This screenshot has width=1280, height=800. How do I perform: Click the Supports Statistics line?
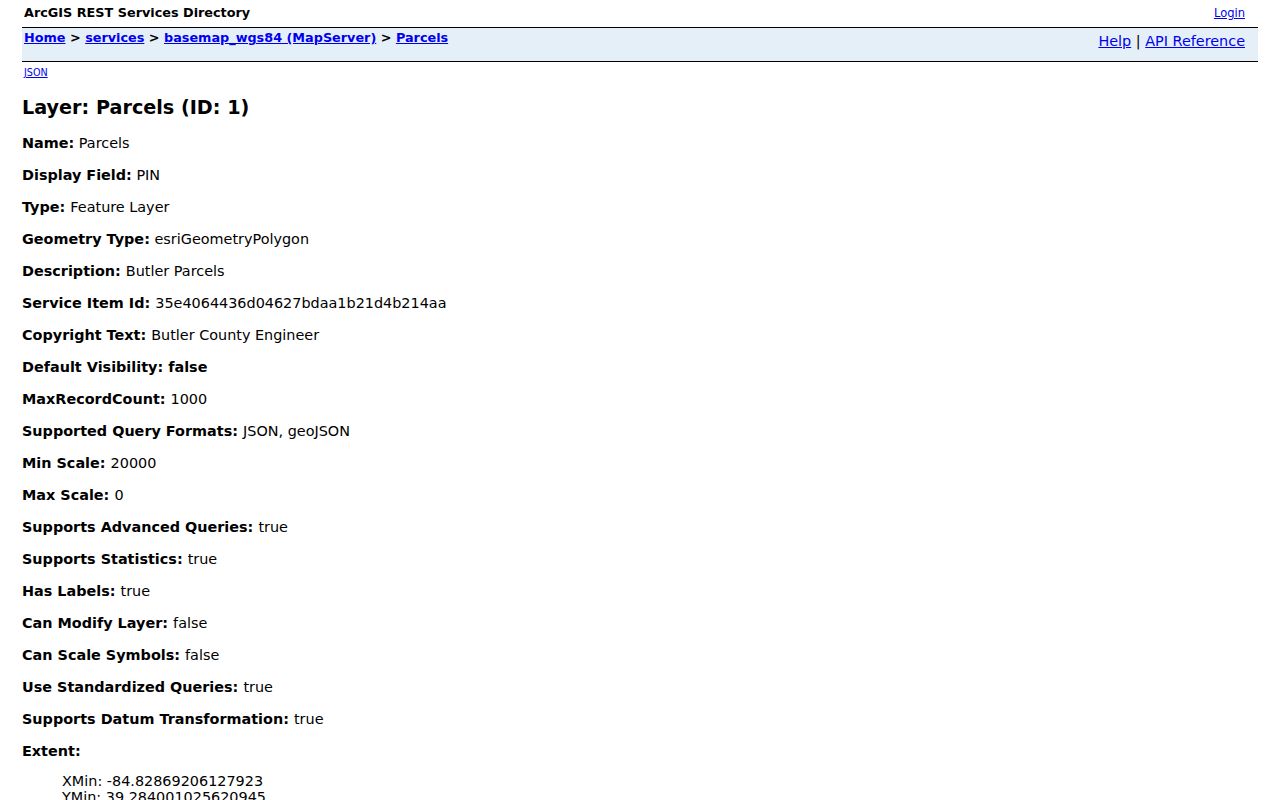click(x=119, y=559)
